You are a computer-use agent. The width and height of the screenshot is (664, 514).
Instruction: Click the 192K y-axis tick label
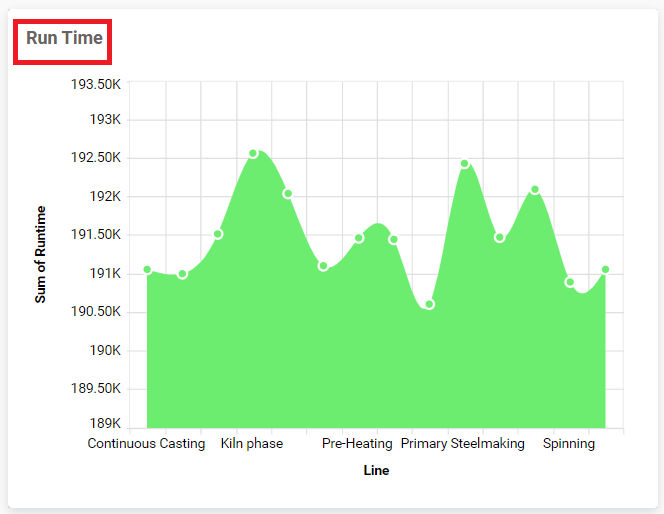(105, 196)
